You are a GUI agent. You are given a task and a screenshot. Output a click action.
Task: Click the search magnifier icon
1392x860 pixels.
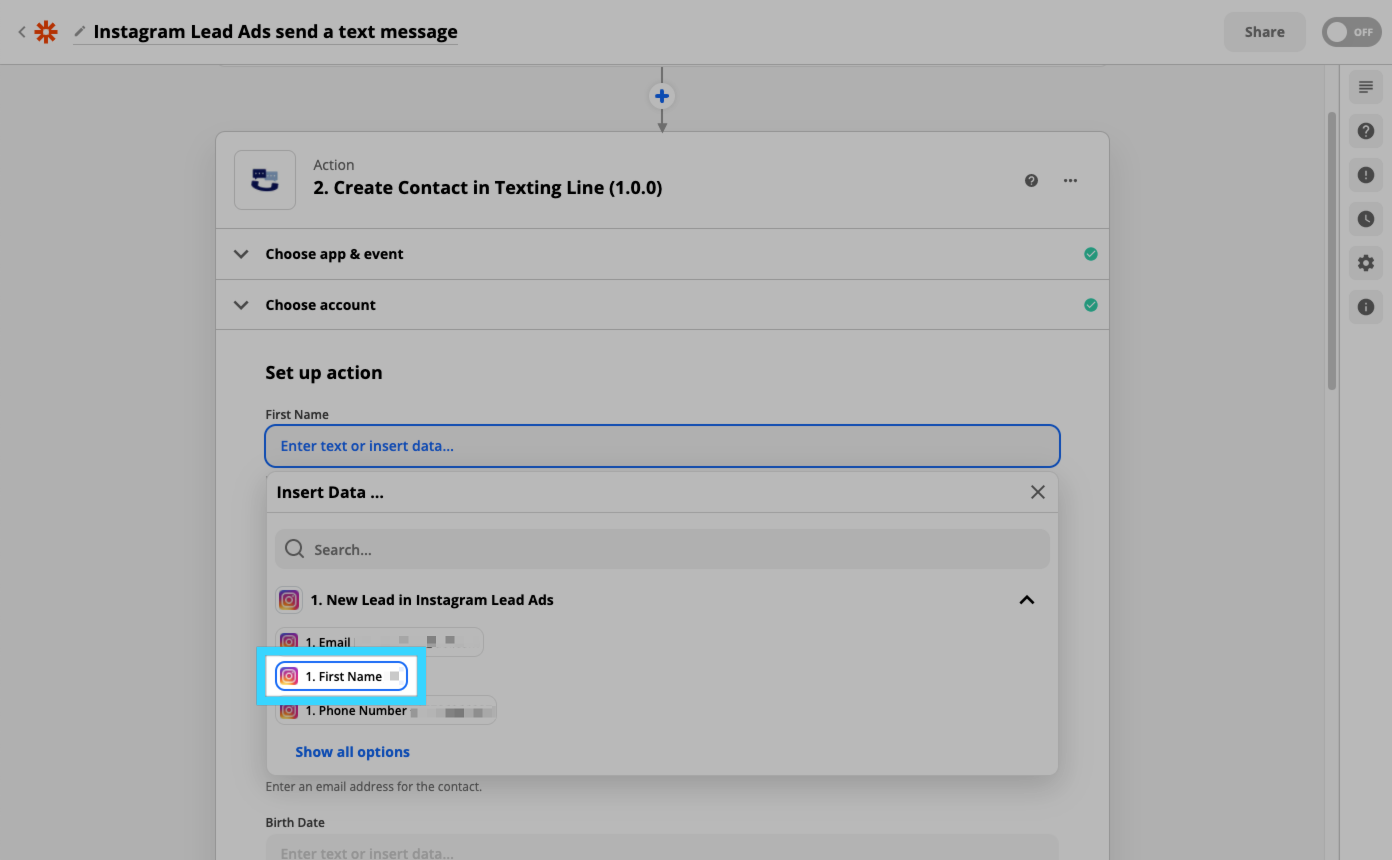294,549
